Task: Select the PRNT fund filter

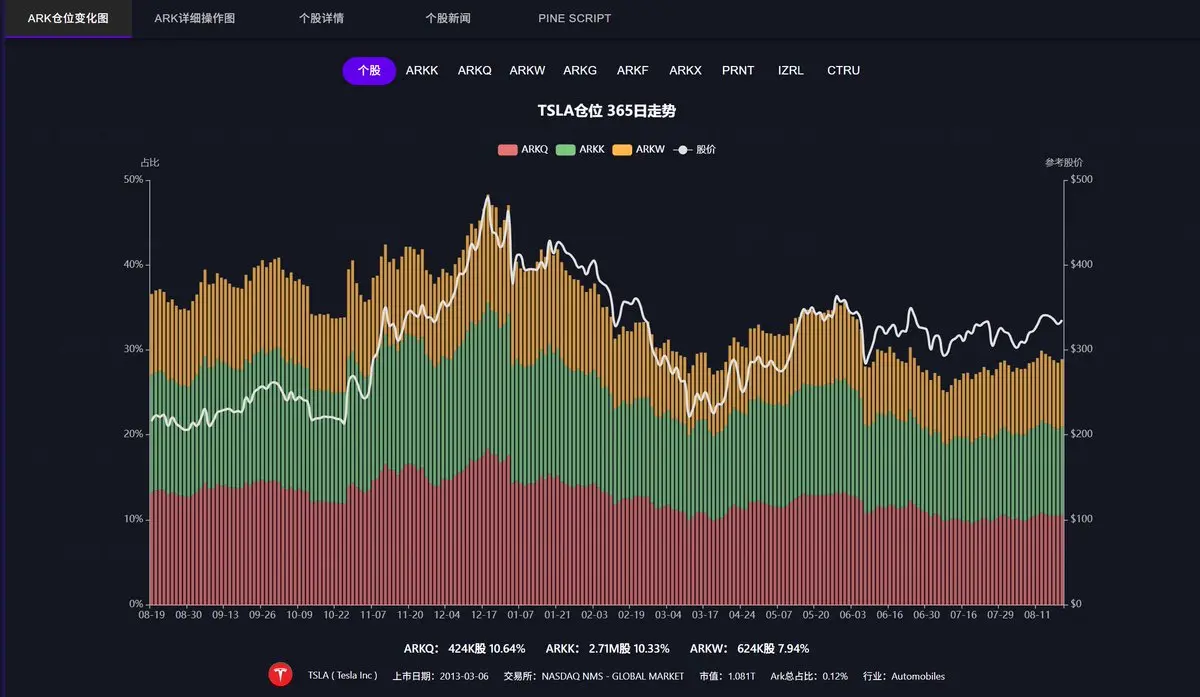Action: point(738,70)
